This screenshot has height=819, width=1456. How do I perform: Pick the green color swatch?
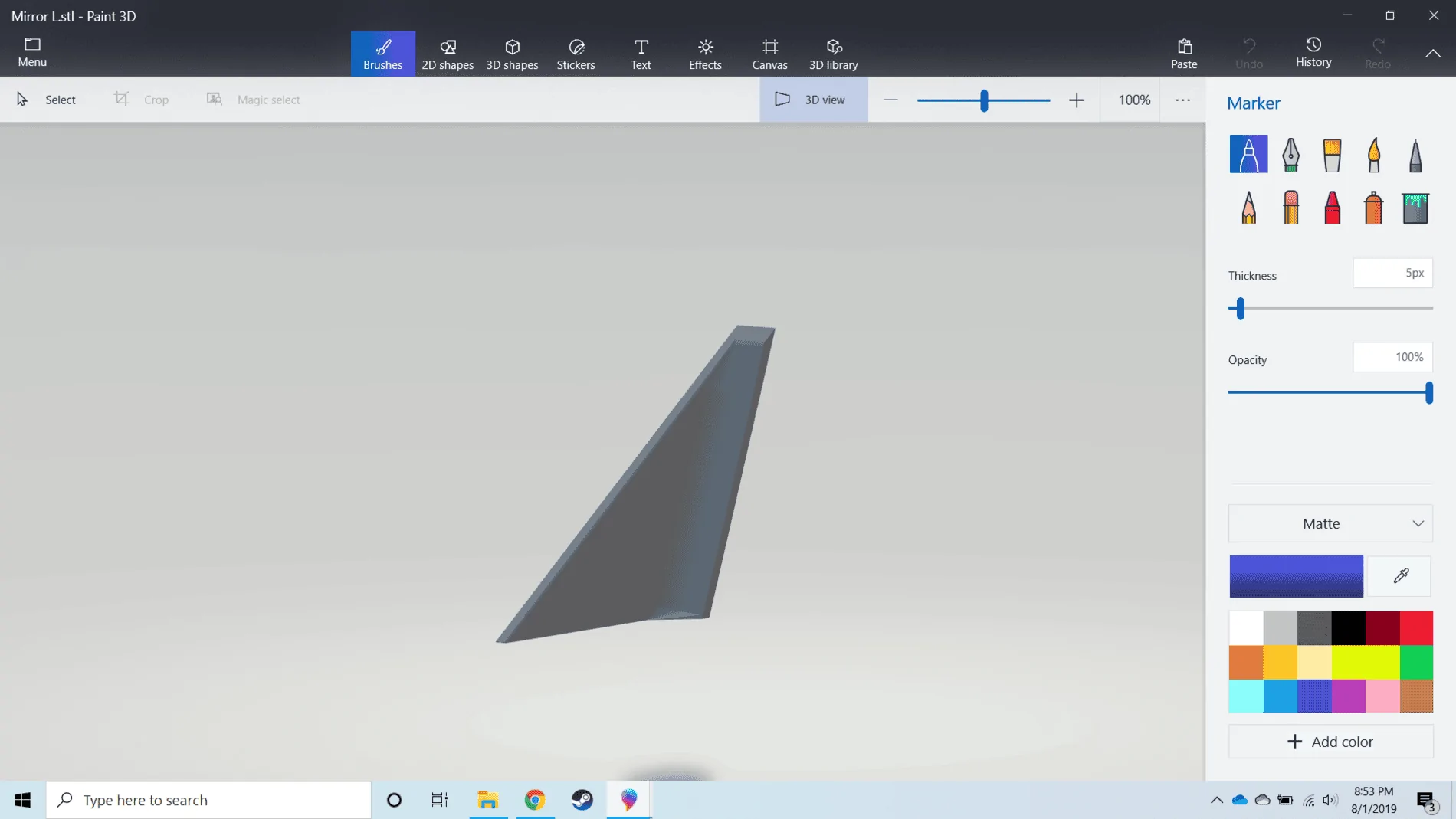[x=1416, y=662]
